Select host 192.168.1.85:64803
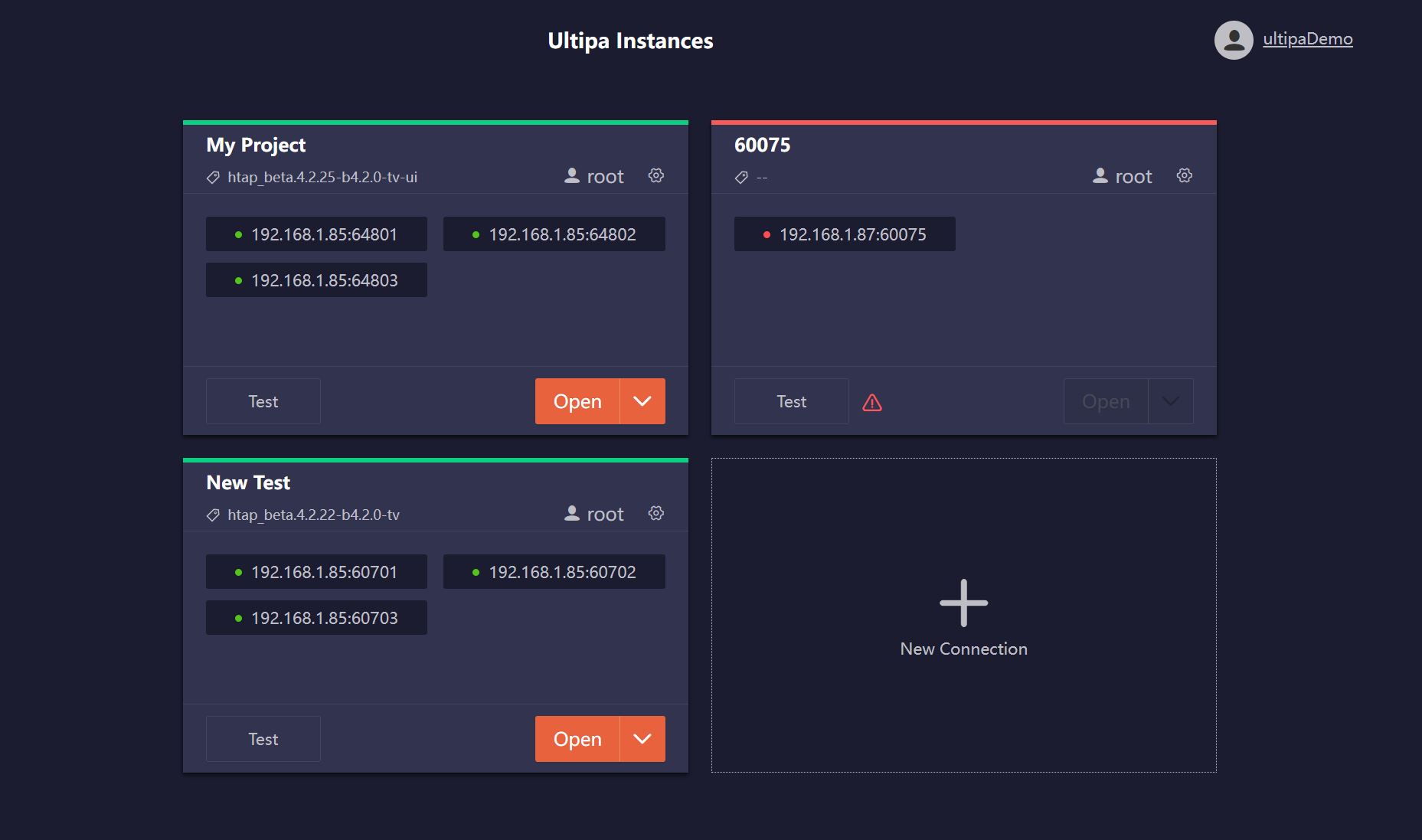This screenshot has width=1422, height=840. pos(316,280)
